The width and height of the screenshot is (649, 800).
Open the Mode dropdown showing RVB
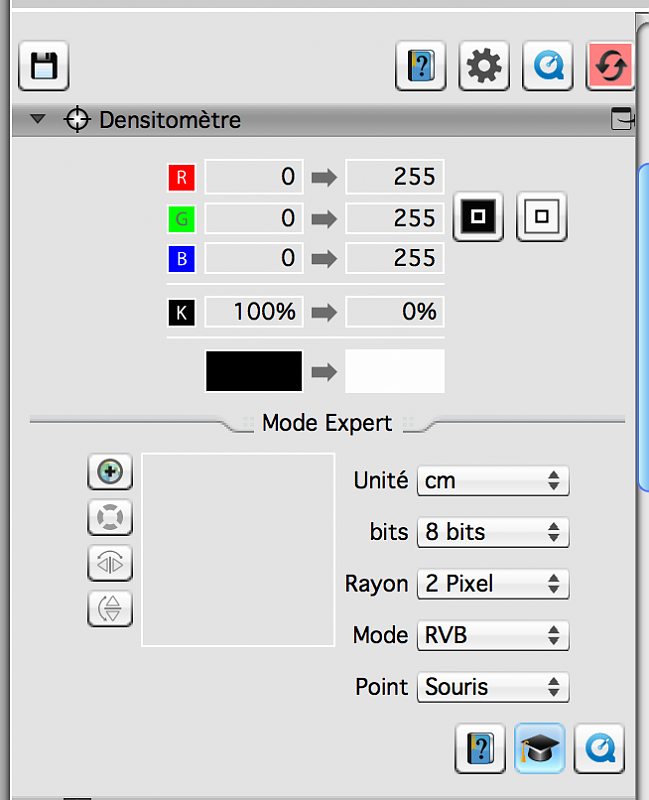493,636
